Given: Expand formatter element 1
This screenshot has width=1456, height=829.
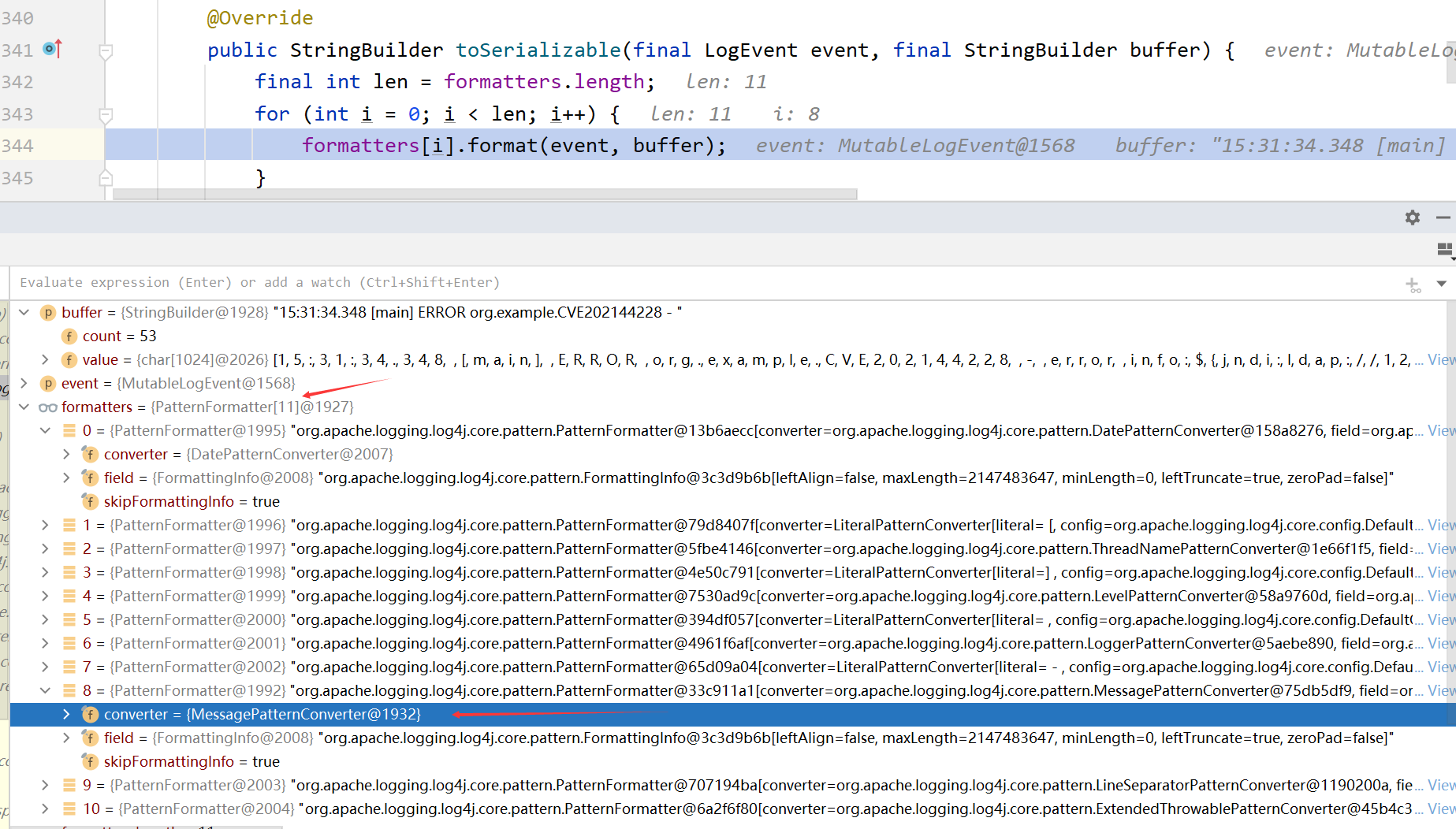Looking at the screenshot, I should pyautogui.click(x=45, y=525).
